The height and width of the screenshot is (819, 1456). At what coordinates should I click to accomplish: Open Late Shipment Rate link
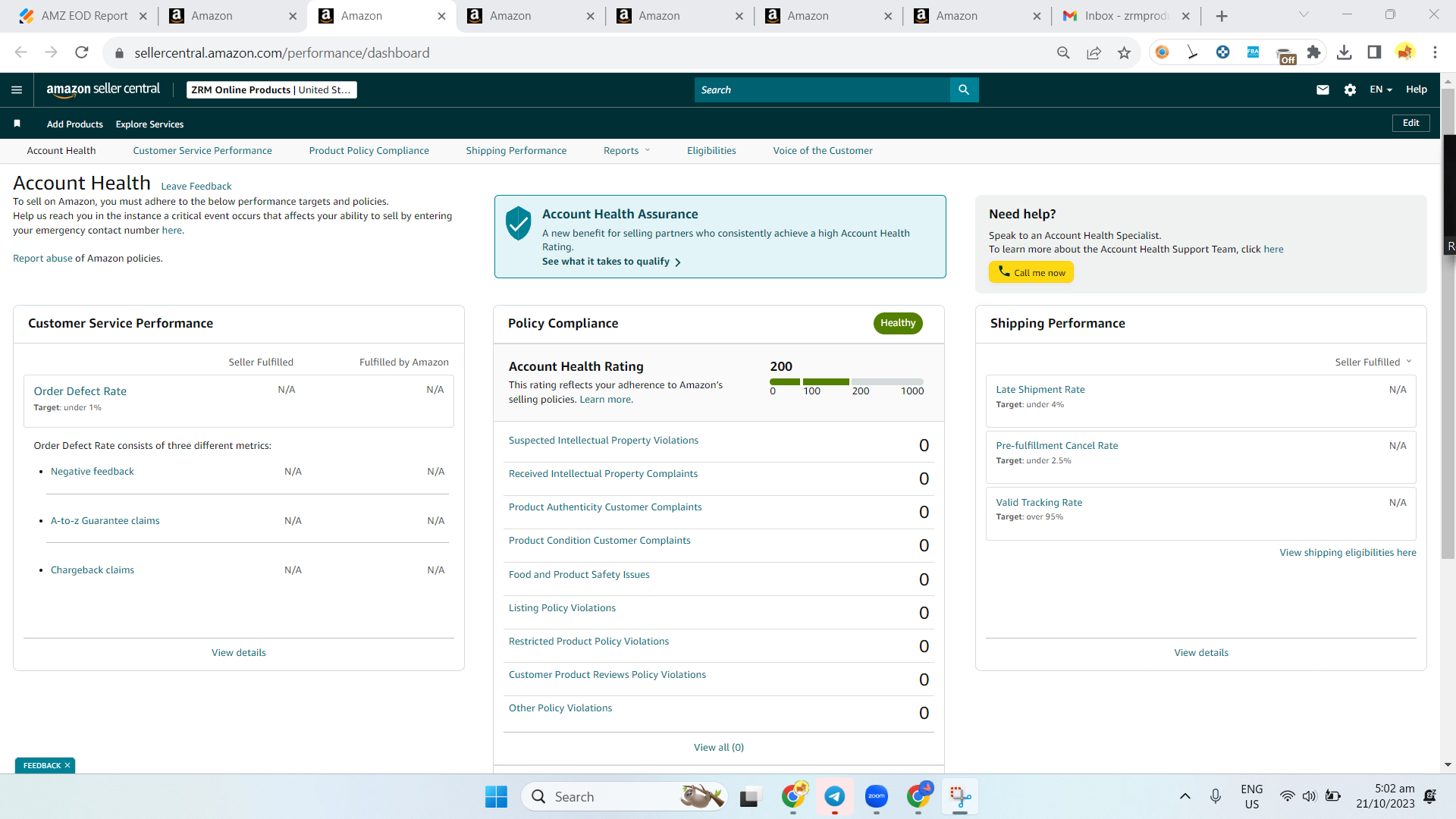pyautogui.click(x=1040, y=389)
